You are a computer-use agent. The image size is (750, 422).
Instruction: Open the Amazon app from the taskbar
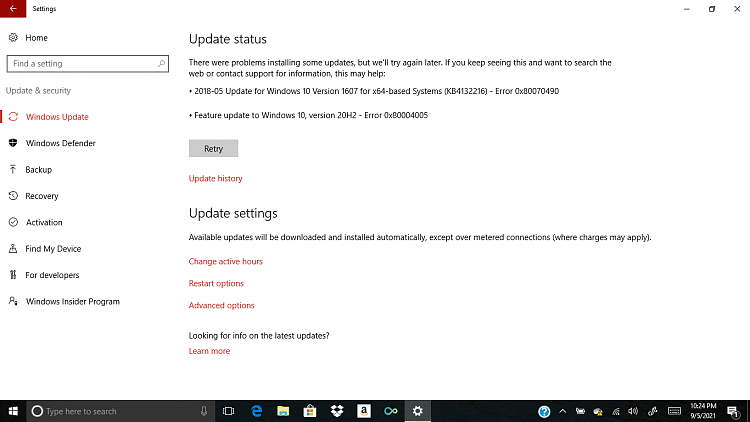pyautogui.click(x=364, y=411)
